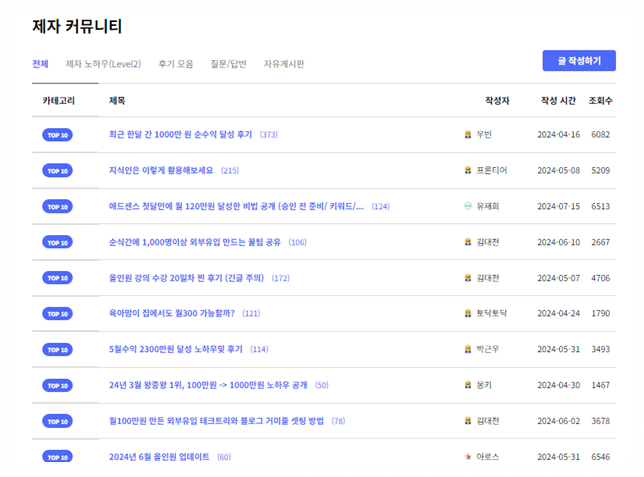Open post 2024년 6월 올인원 업데이트

coord(159,456)
